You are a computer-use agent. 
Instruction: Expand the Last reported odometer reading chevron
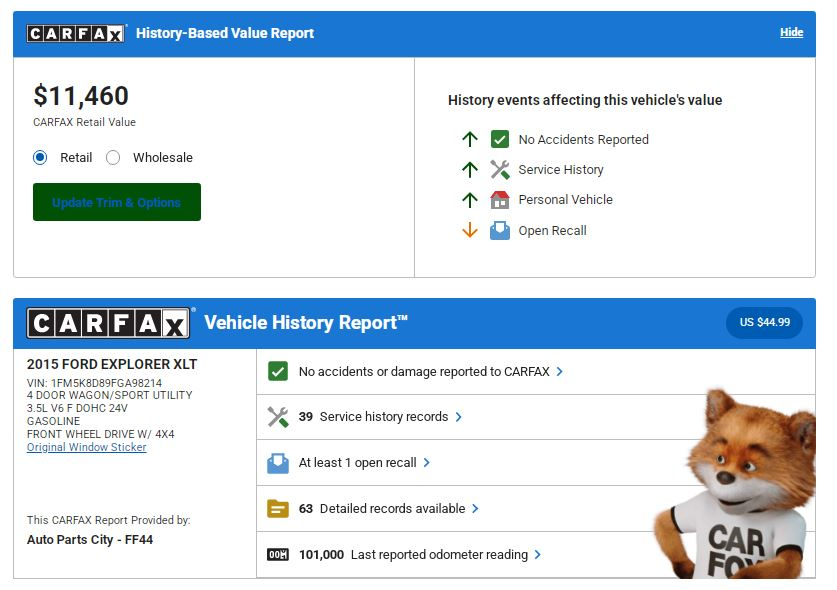(x=538, y=555)
